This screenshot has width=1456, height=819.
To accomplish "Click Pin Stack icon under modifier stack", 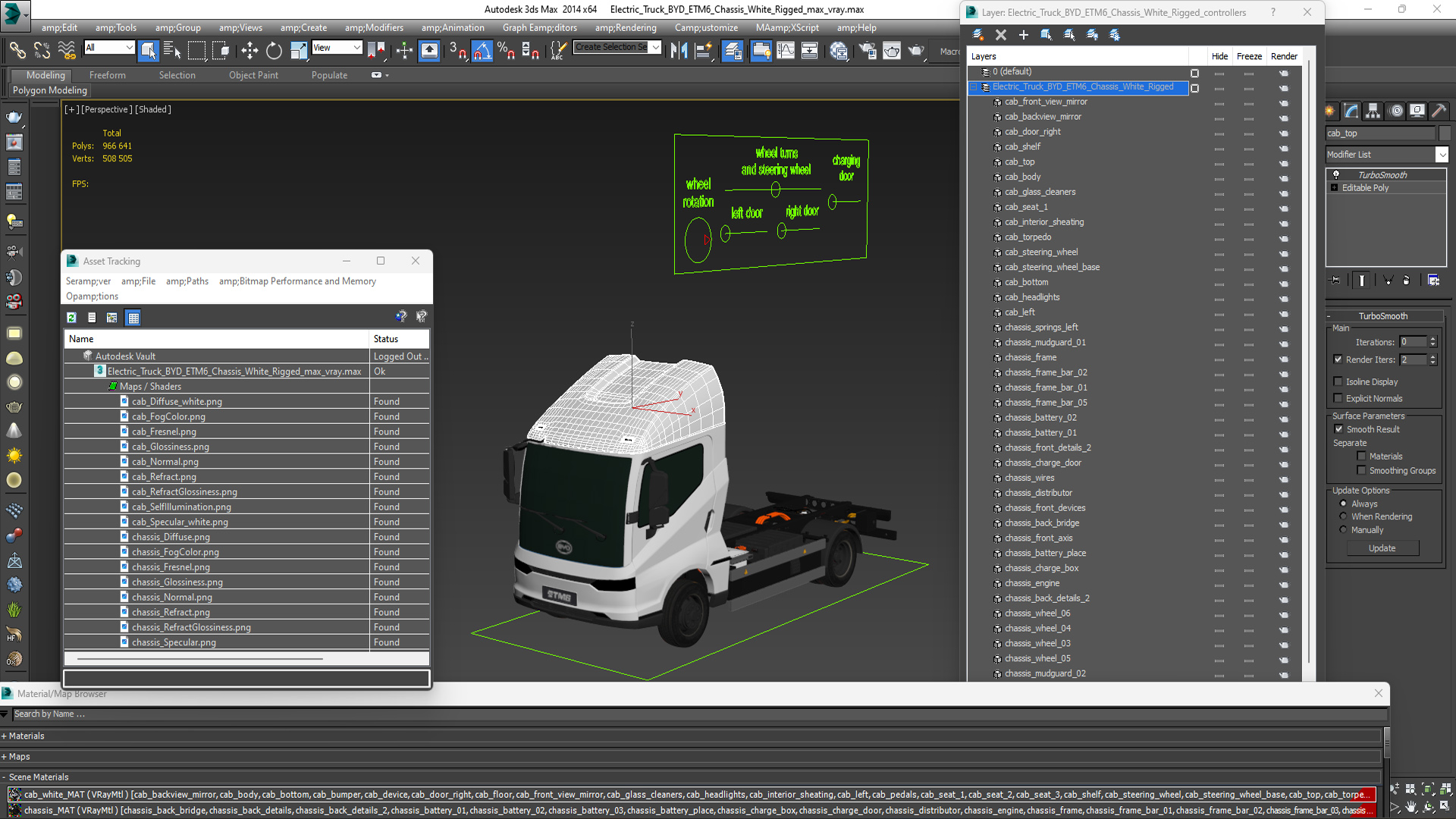I will [x=1335, y=280].
